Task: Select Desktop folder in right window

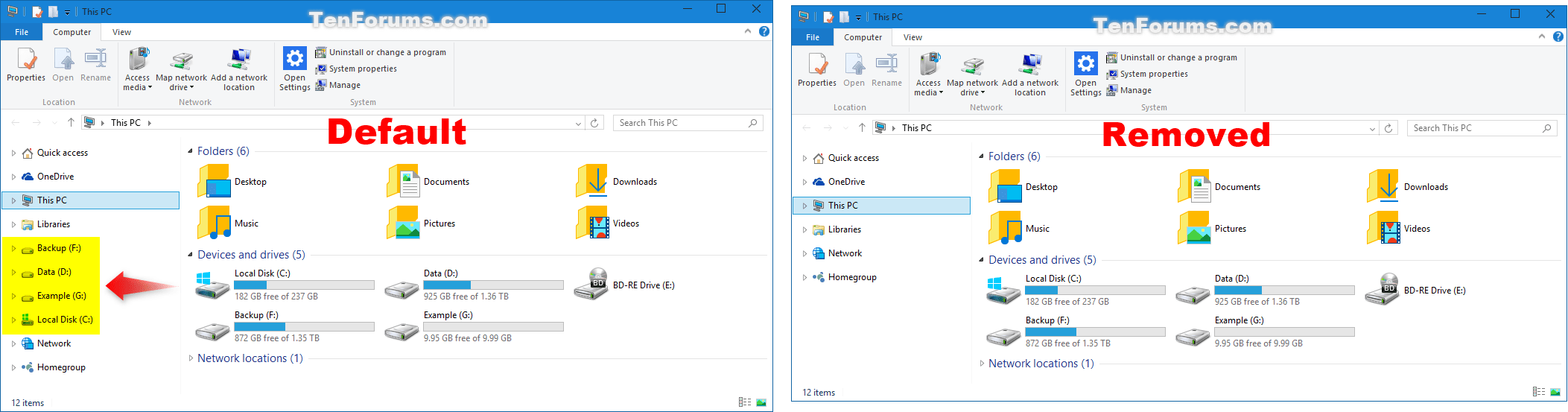Action: (1023, 186)
